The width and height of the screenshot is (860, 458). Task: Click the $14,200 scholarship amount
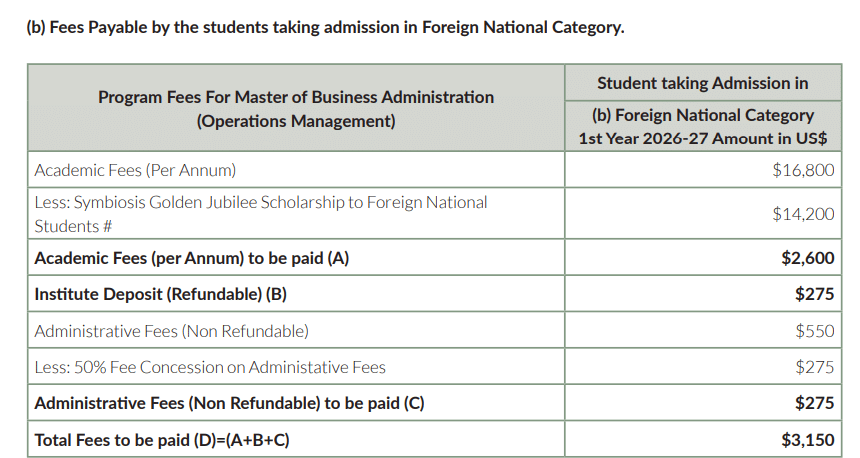tap(803, 213)
